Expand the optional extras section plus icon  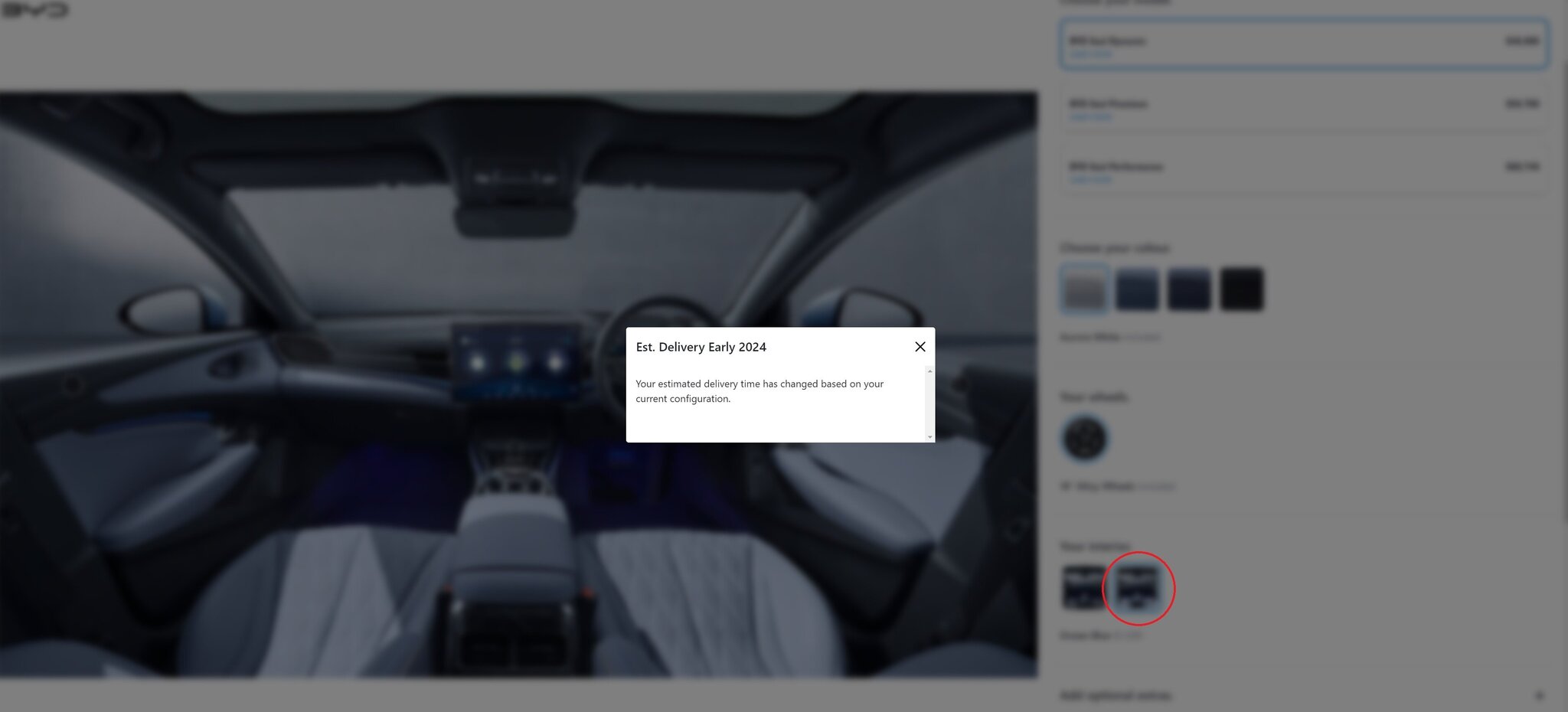pyautogui.click(x=1539, y=696)
